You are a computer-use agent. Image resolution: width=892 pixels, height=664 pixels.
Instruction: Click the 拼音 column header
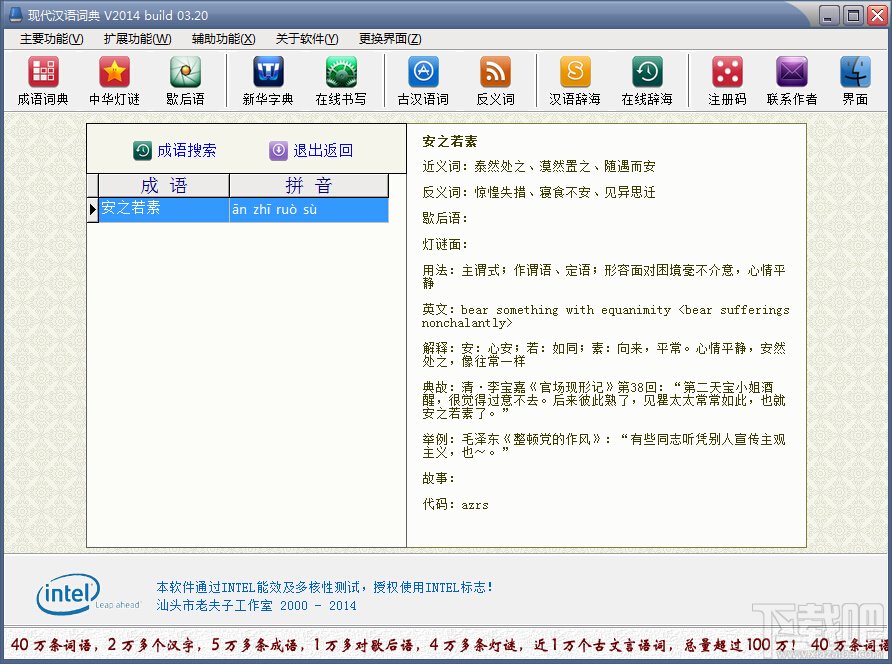(x=309, y=185)
